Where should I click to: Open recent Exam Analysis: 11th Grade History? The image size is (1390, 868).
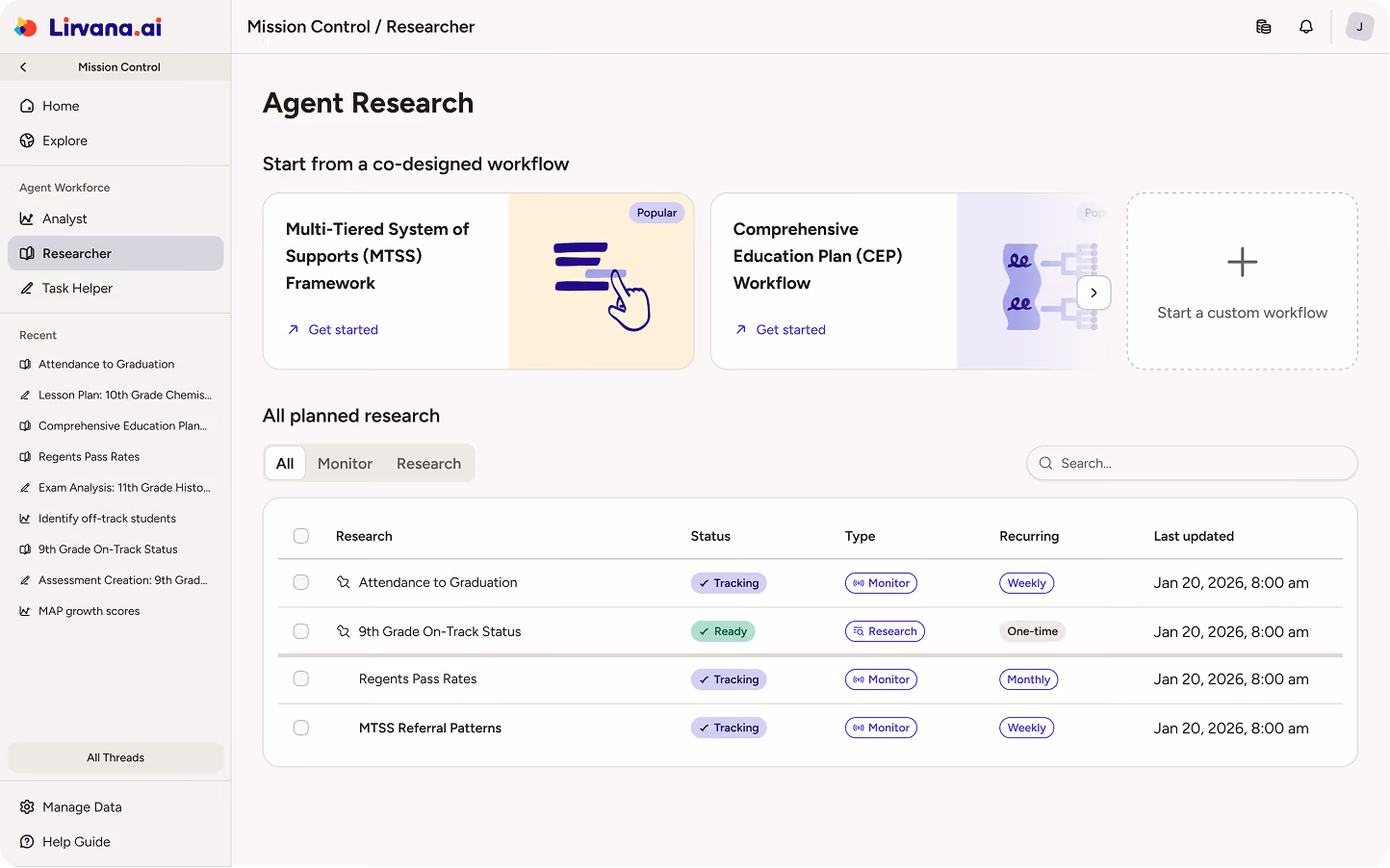coord(116,487)
